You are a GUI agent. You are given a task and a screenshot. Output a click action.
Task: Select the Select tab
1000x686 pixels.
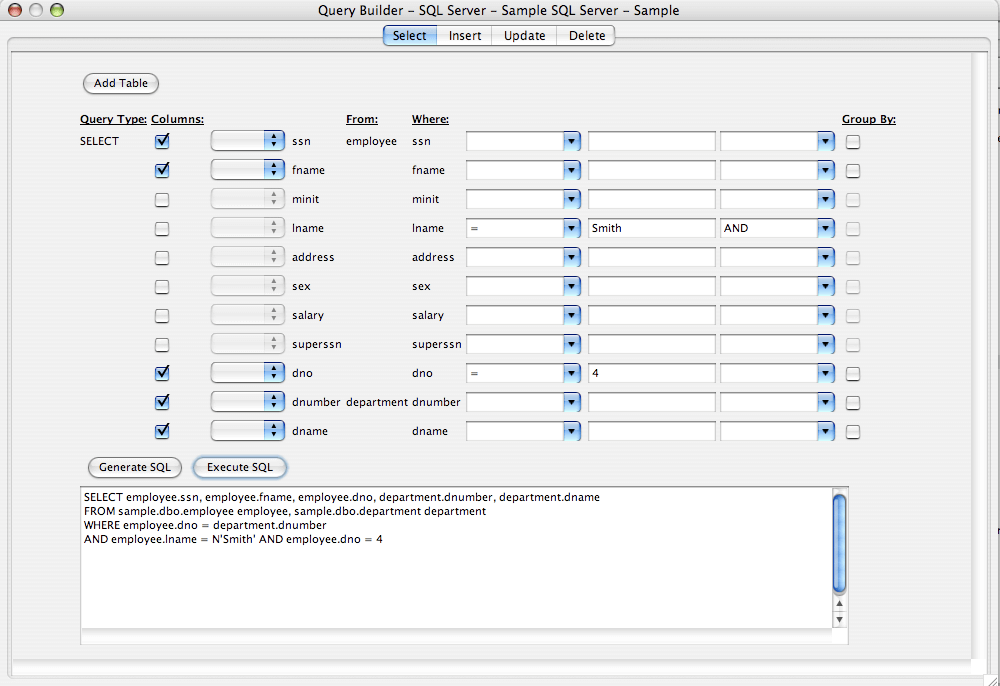coord(409,36)
